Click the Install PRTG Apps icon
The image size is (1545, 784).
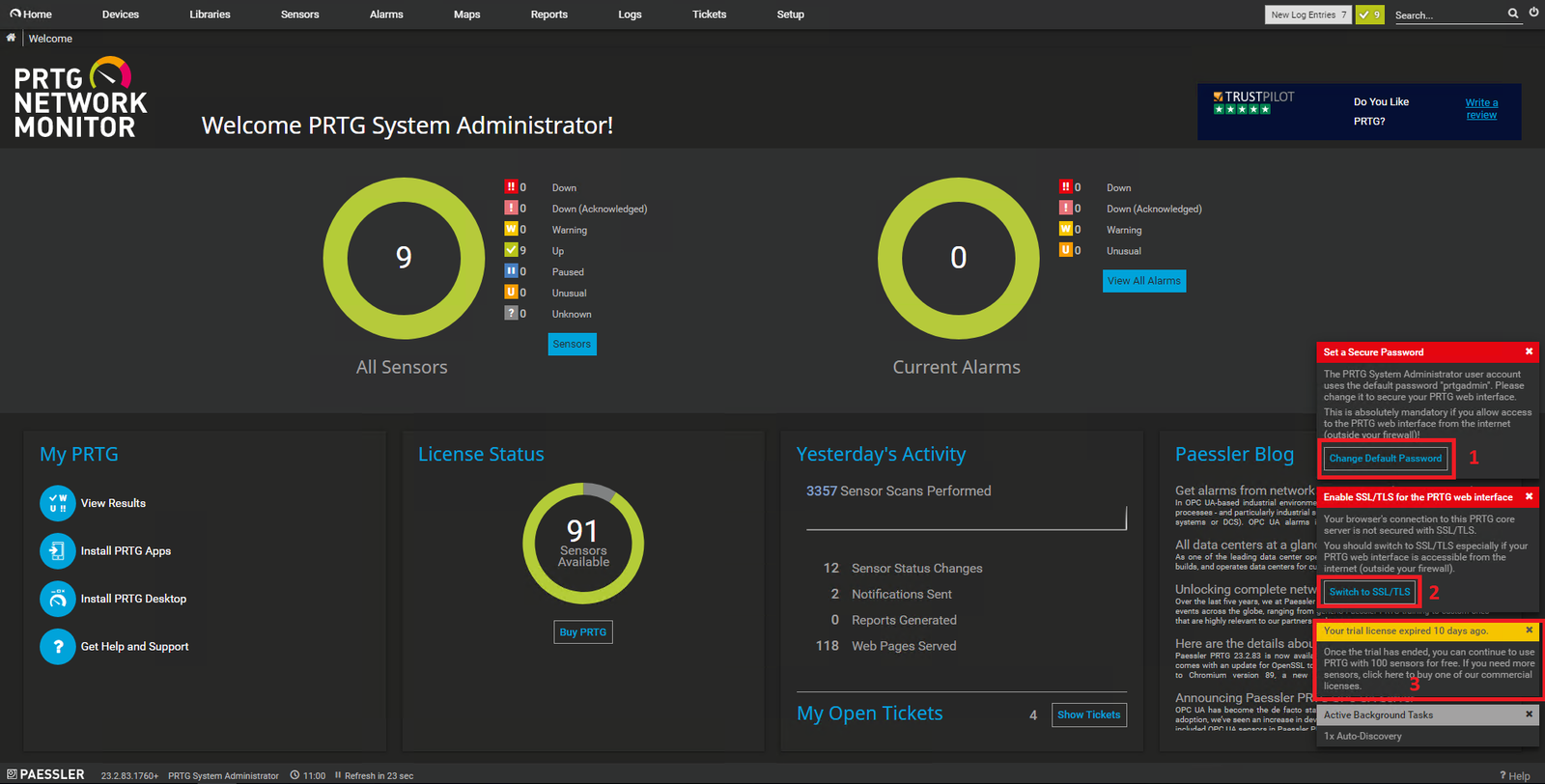coord(57,551)
